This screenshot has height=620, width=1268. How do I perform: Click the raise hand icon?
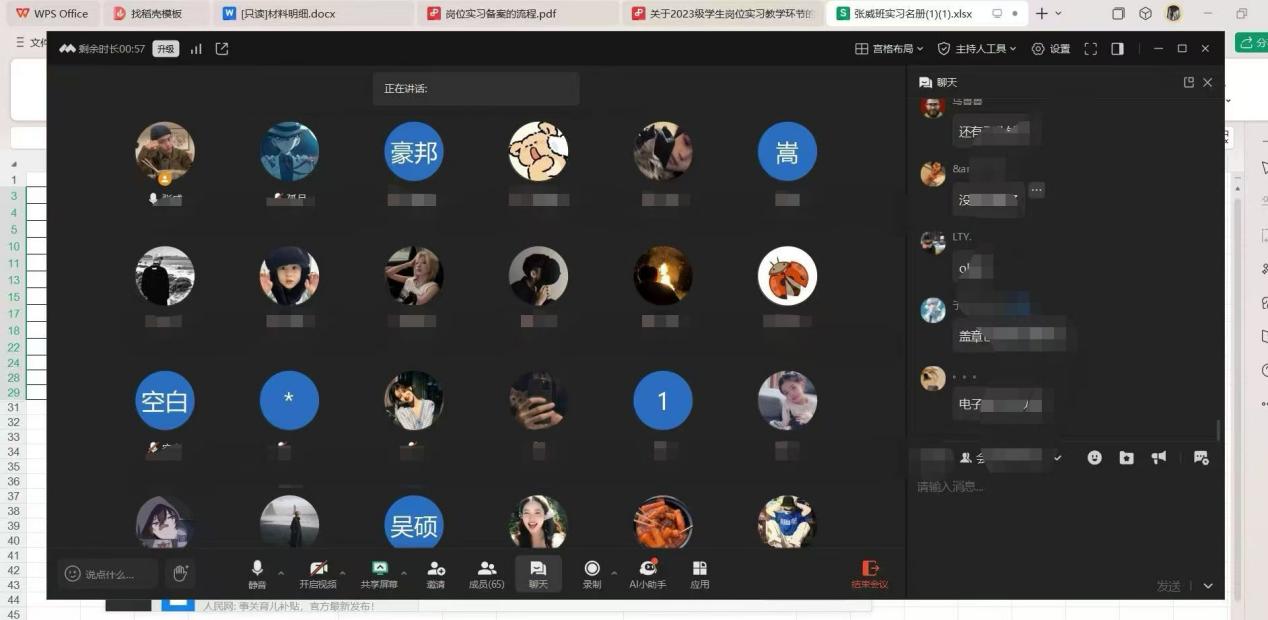point(180,573)
